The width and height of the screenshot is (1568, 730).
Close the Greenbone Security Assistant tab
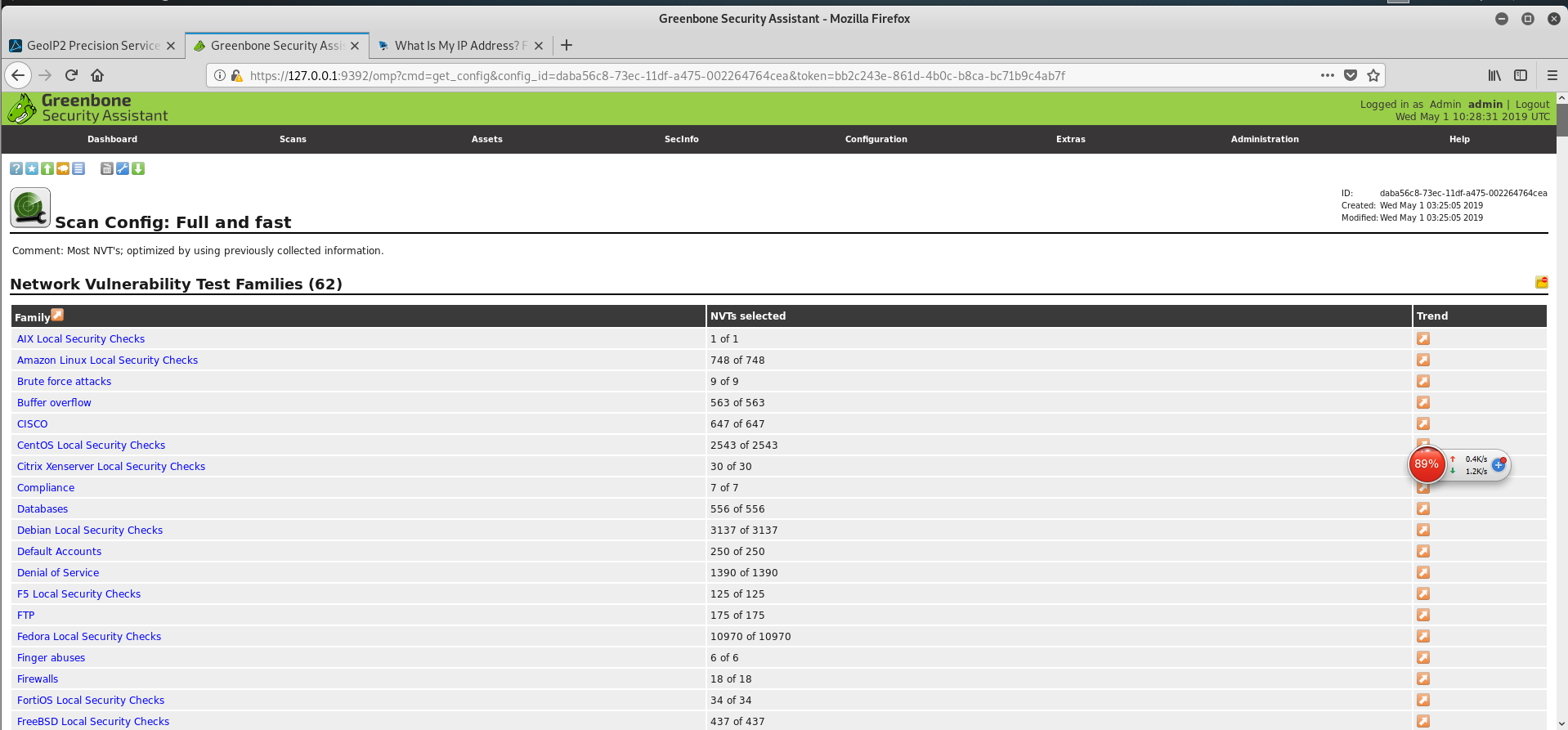click(355, 46)
